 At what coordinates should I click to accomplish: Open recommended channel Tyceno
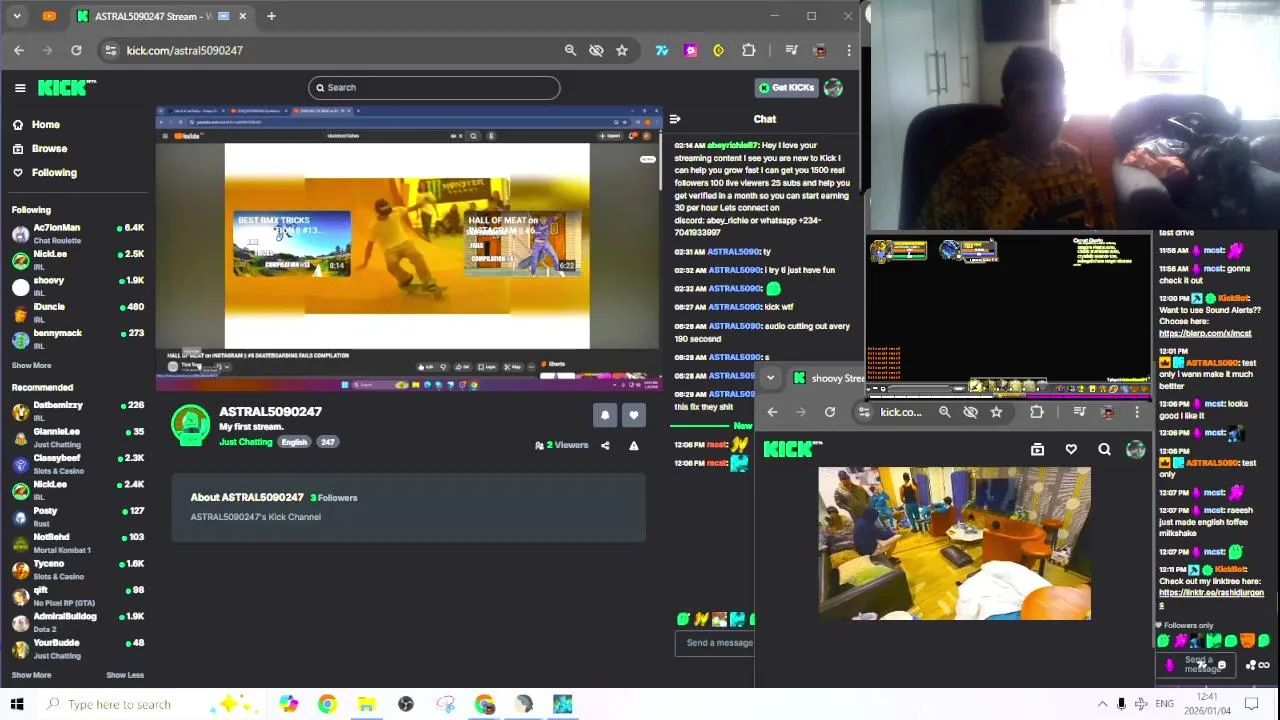point(78,569)
